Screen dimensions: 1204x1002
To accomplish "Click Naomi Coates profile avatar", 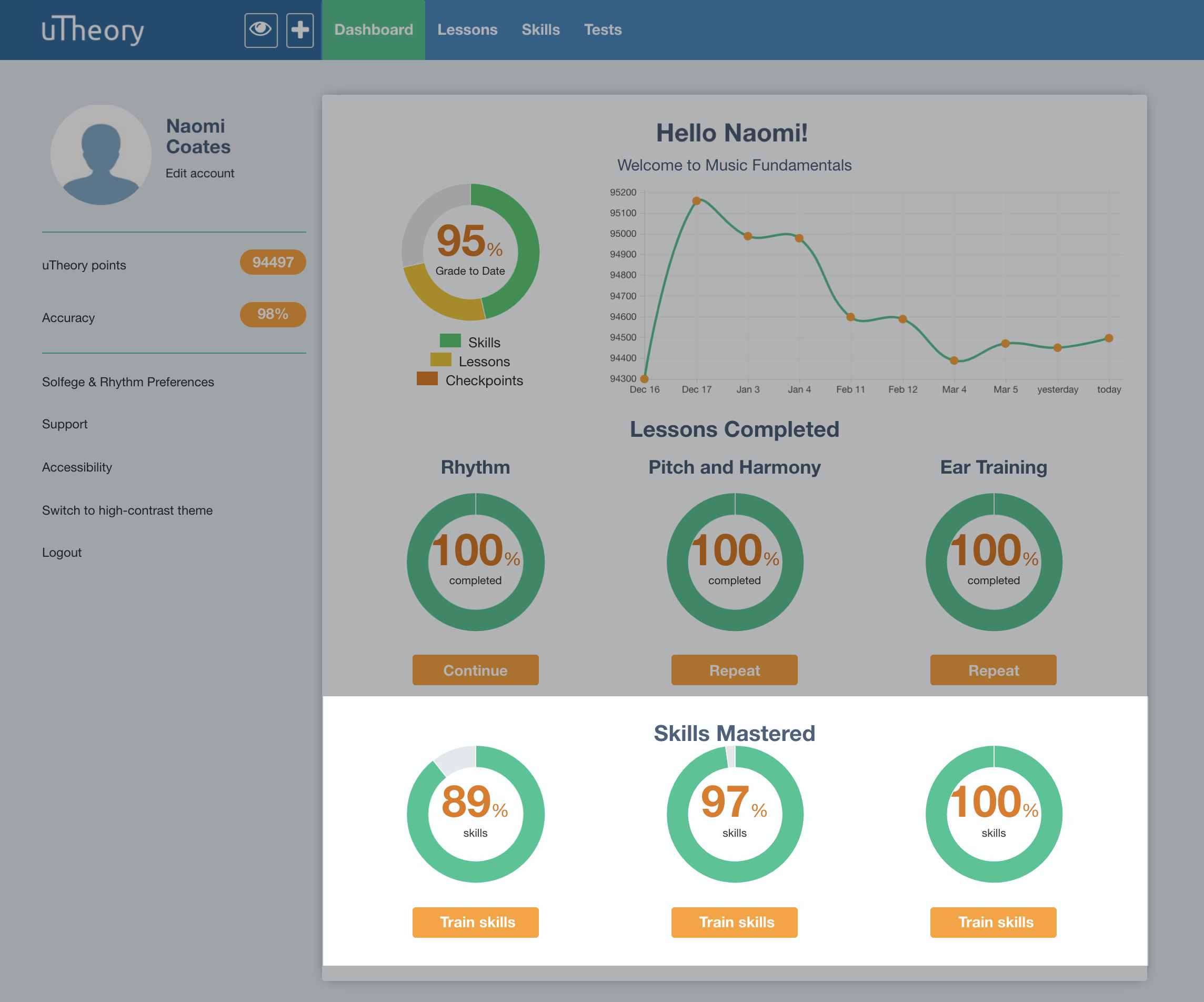I will (101, 155).
